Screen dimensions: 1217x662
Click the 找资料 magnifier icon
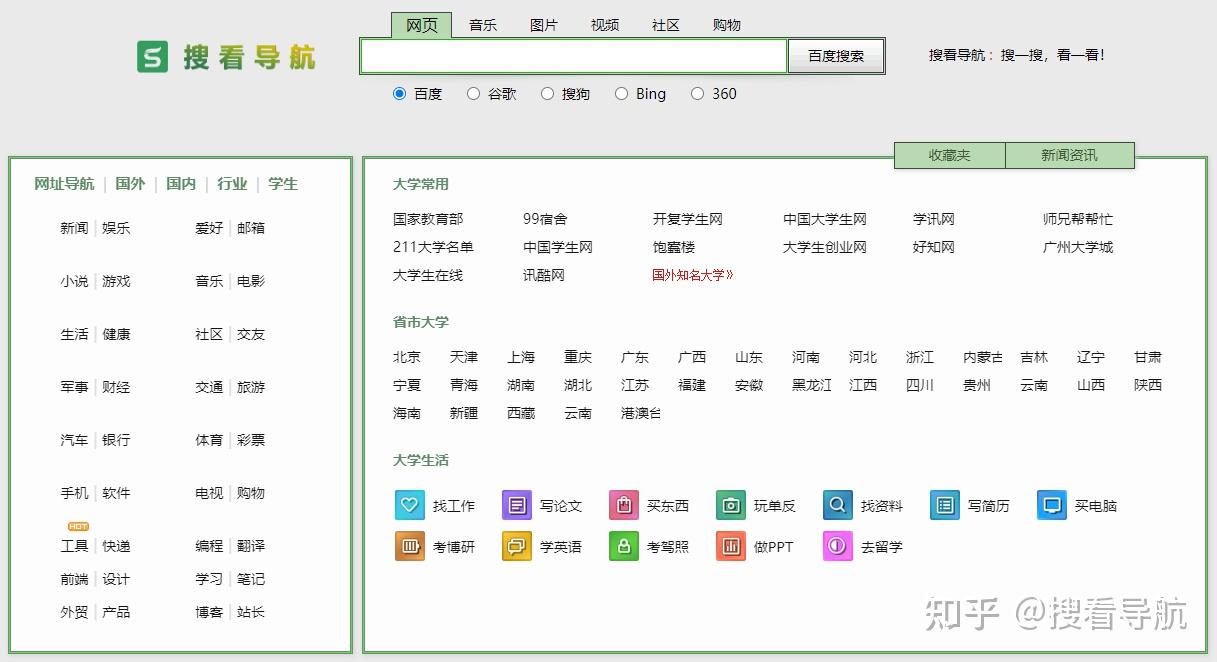point(838,506)
